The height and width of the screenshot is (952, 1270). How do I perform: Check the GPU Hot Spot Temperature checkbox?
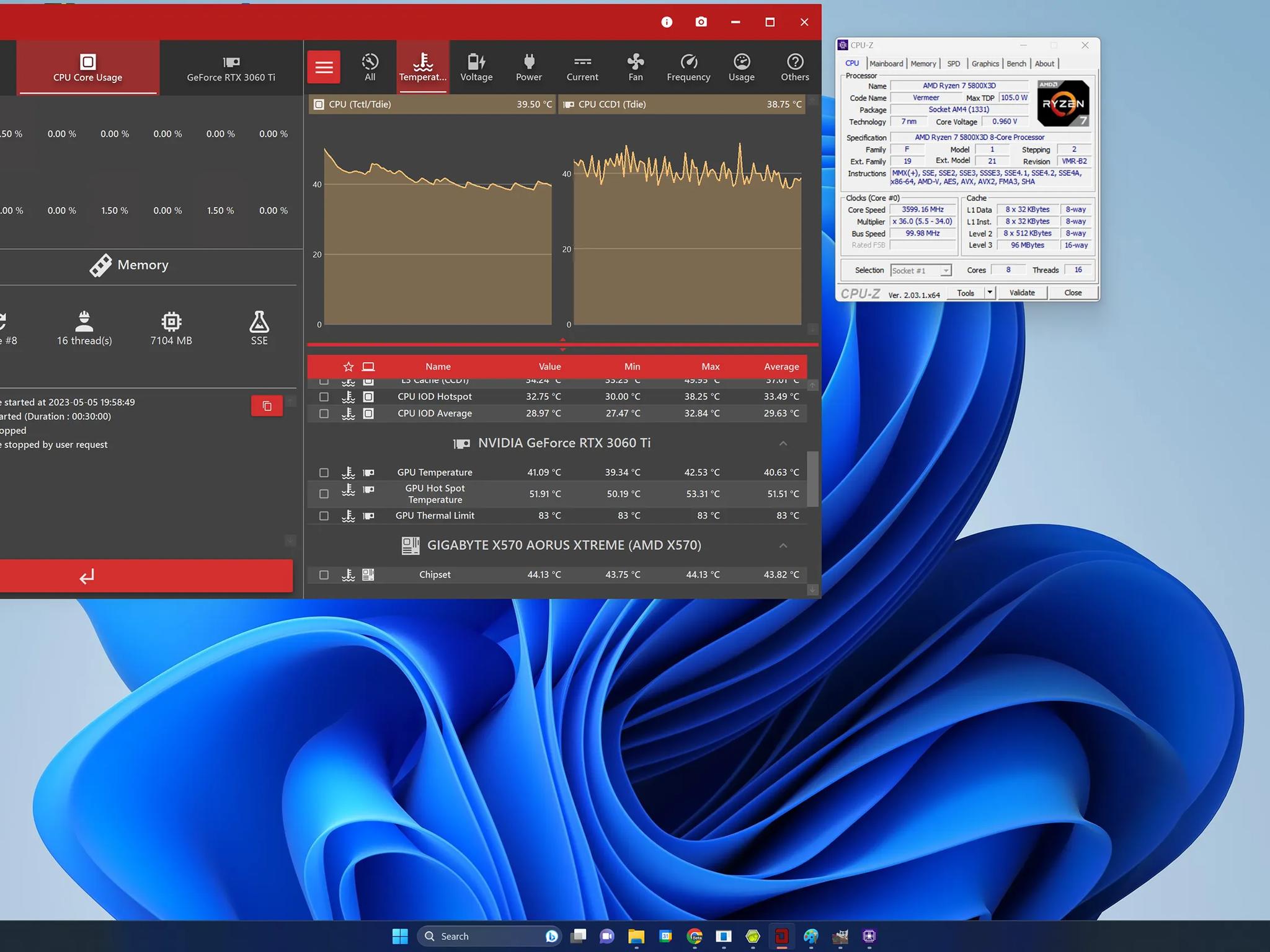[x=324, y=494]
